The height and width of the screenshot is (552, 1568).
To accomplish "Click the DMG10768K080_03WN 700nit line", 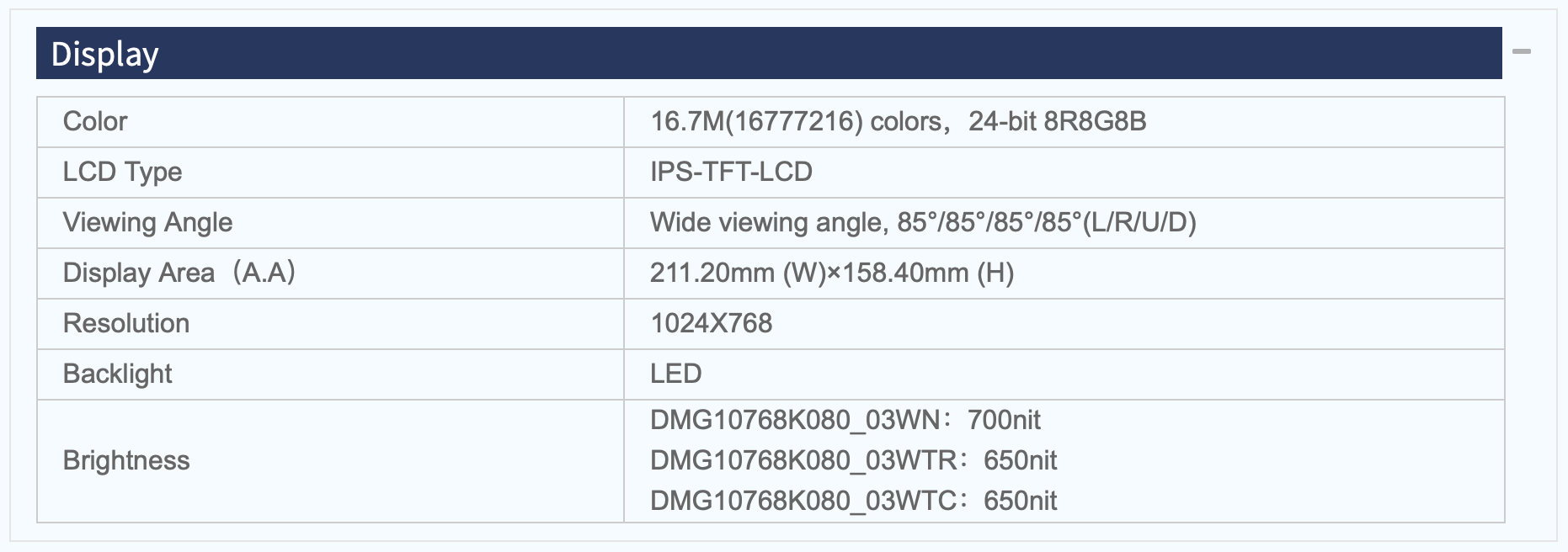I will 845,419.
